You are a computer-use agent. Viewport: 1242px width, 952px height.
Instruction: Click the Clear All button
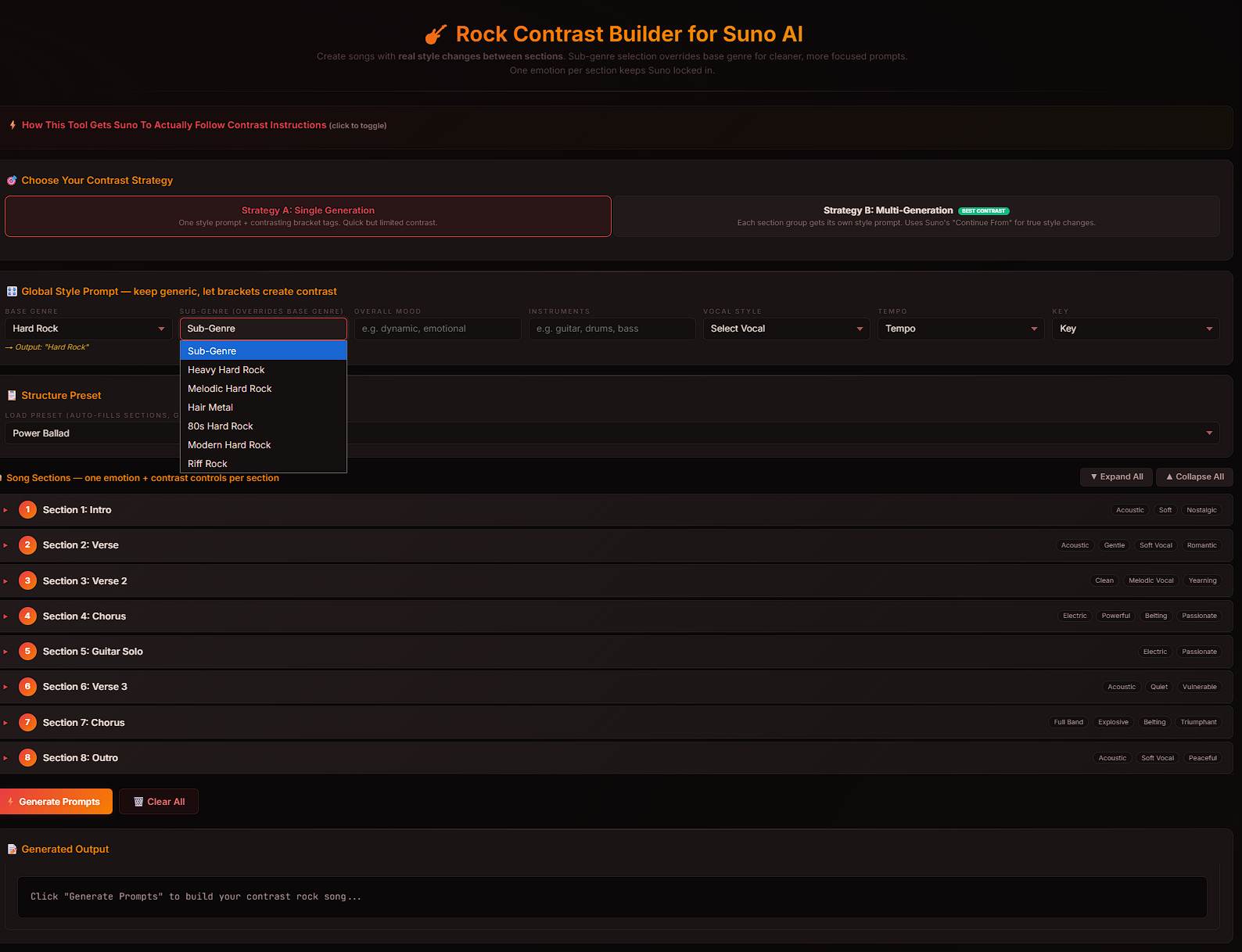coord(159,802)
